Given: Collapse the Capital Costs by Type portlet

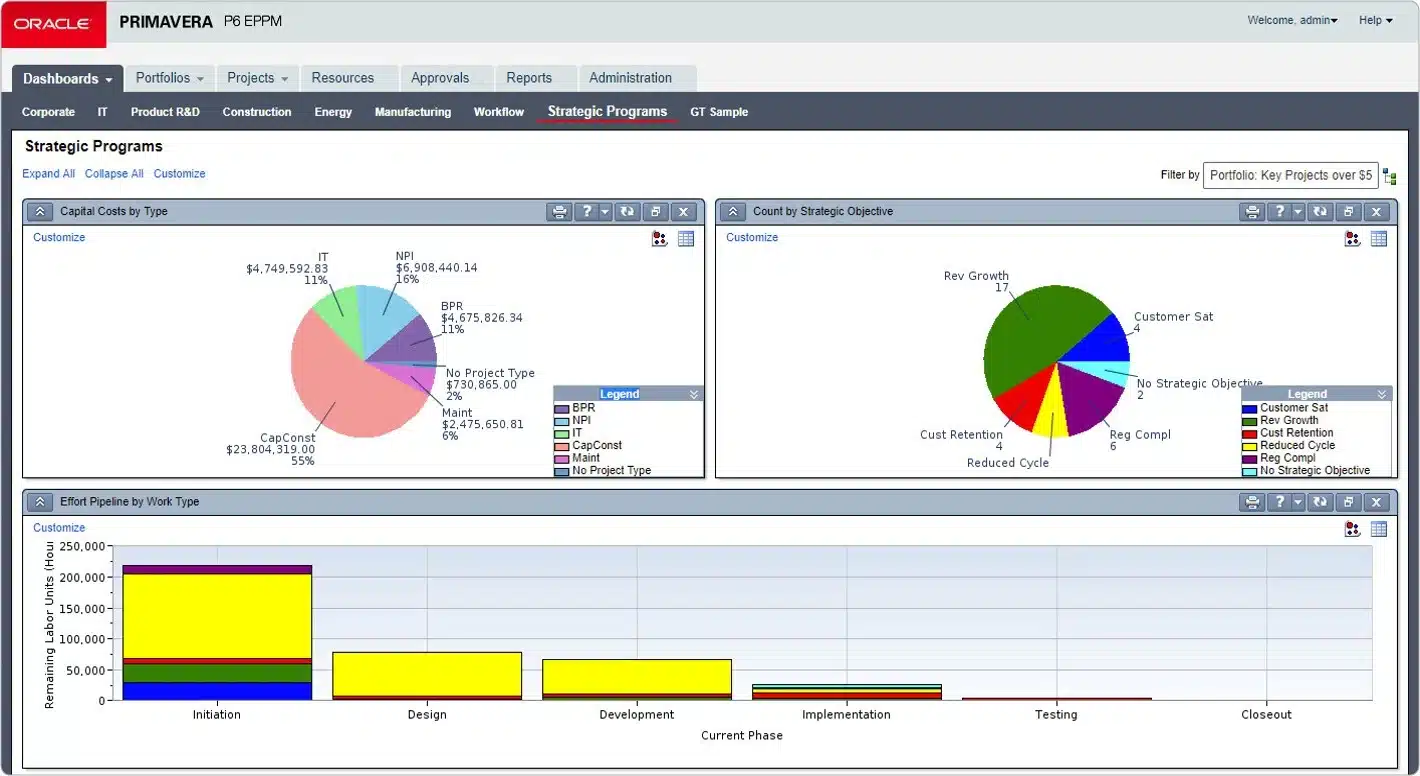Looking at the screenshot, I should (x=40, y=212).
